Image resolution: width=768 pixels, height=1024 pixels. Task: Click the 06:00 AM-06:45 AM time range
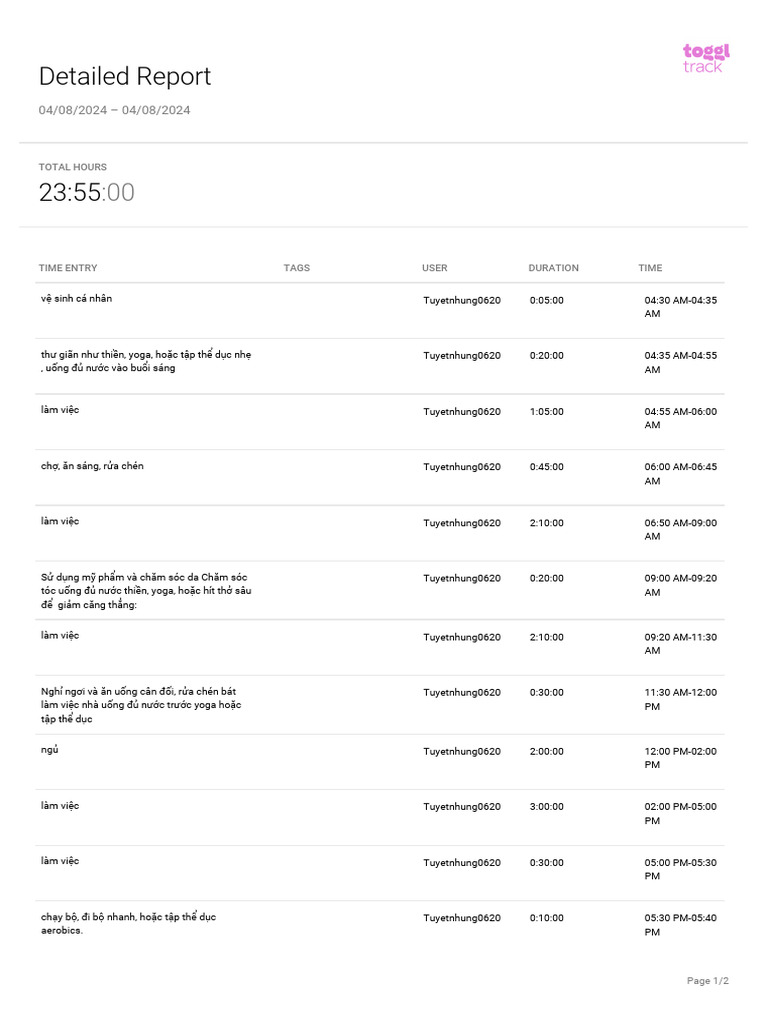click(680, 473)
